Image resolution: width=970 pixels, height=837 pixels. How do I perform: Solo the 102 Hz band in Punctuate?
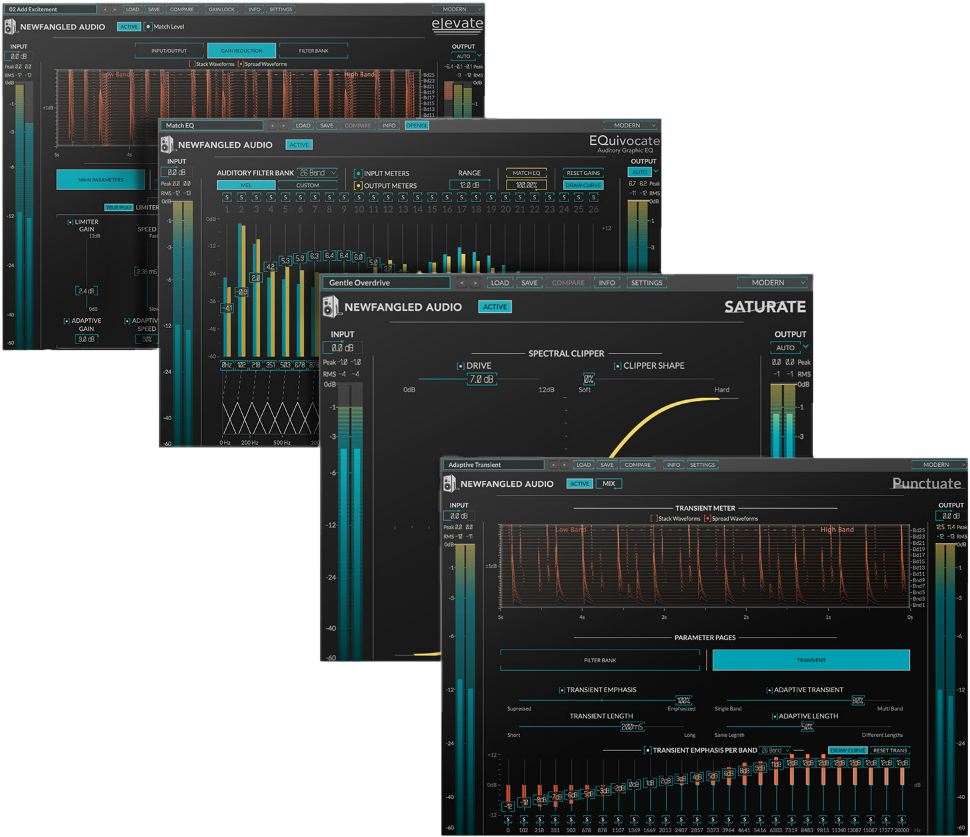click(524, 820)
